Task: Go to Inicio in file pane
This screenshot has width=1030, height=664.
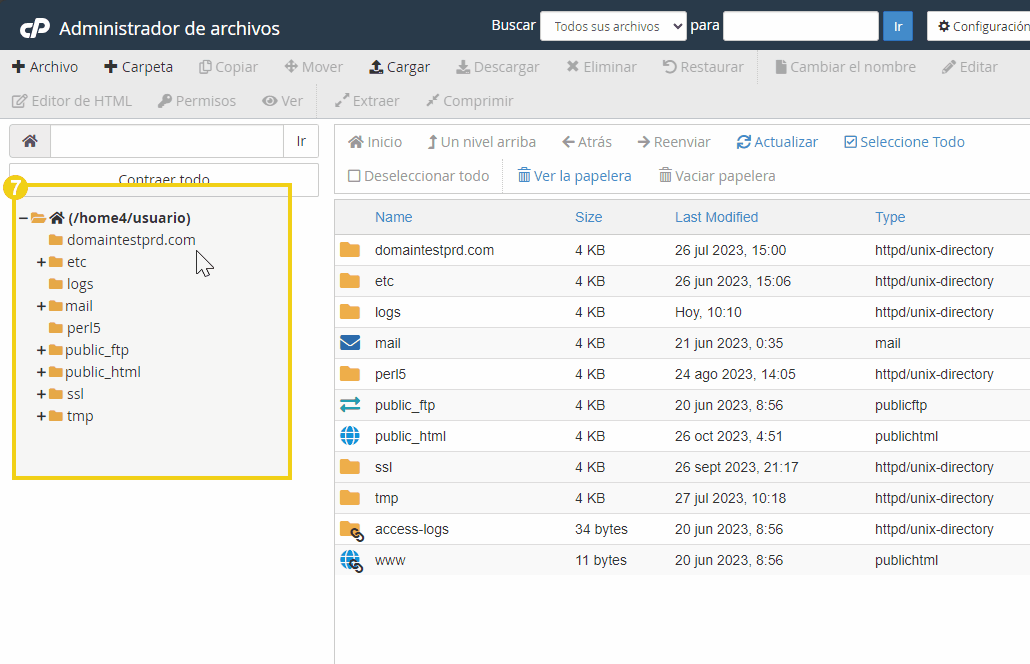Action: coord(375,142)
